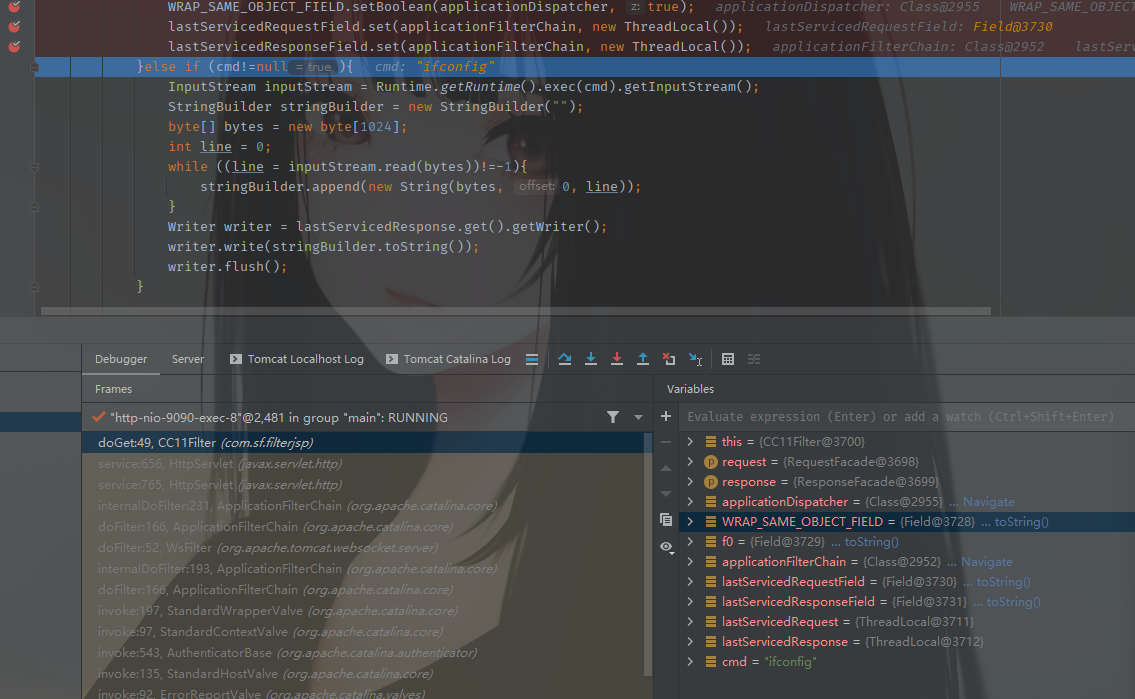Click remove watch minus icon

coord(666,442)
